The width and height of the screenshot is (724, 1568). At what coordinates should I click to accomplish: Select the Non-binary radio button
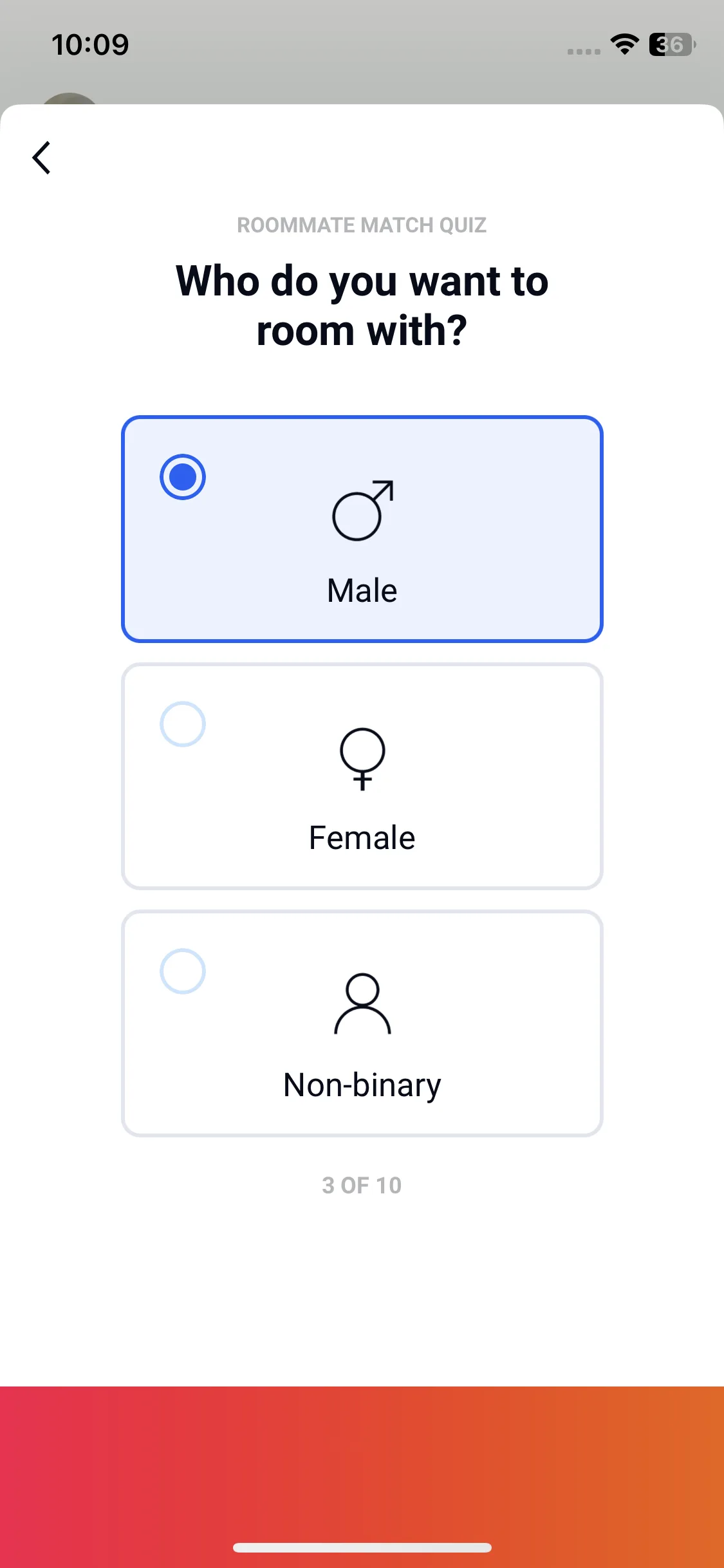coord(183,971)
